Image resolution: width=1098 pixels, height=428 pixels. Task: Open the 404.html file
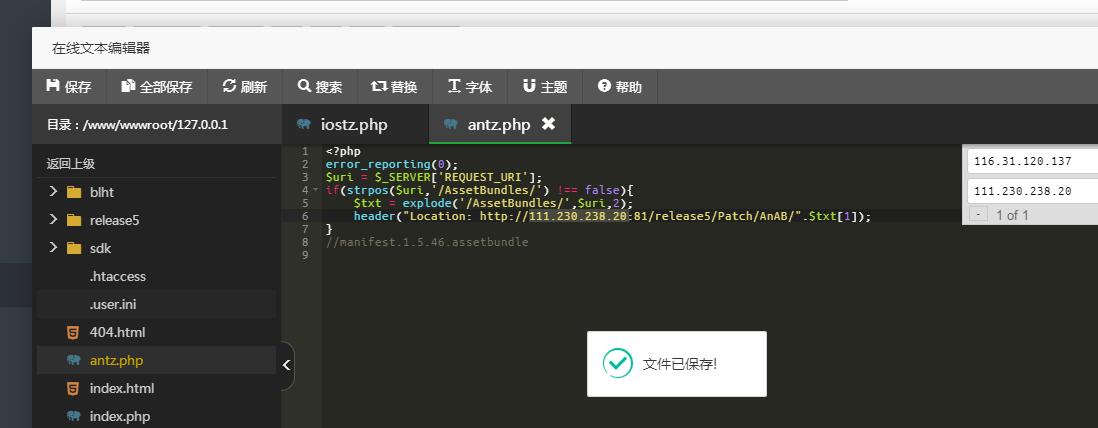coord(117,332)
